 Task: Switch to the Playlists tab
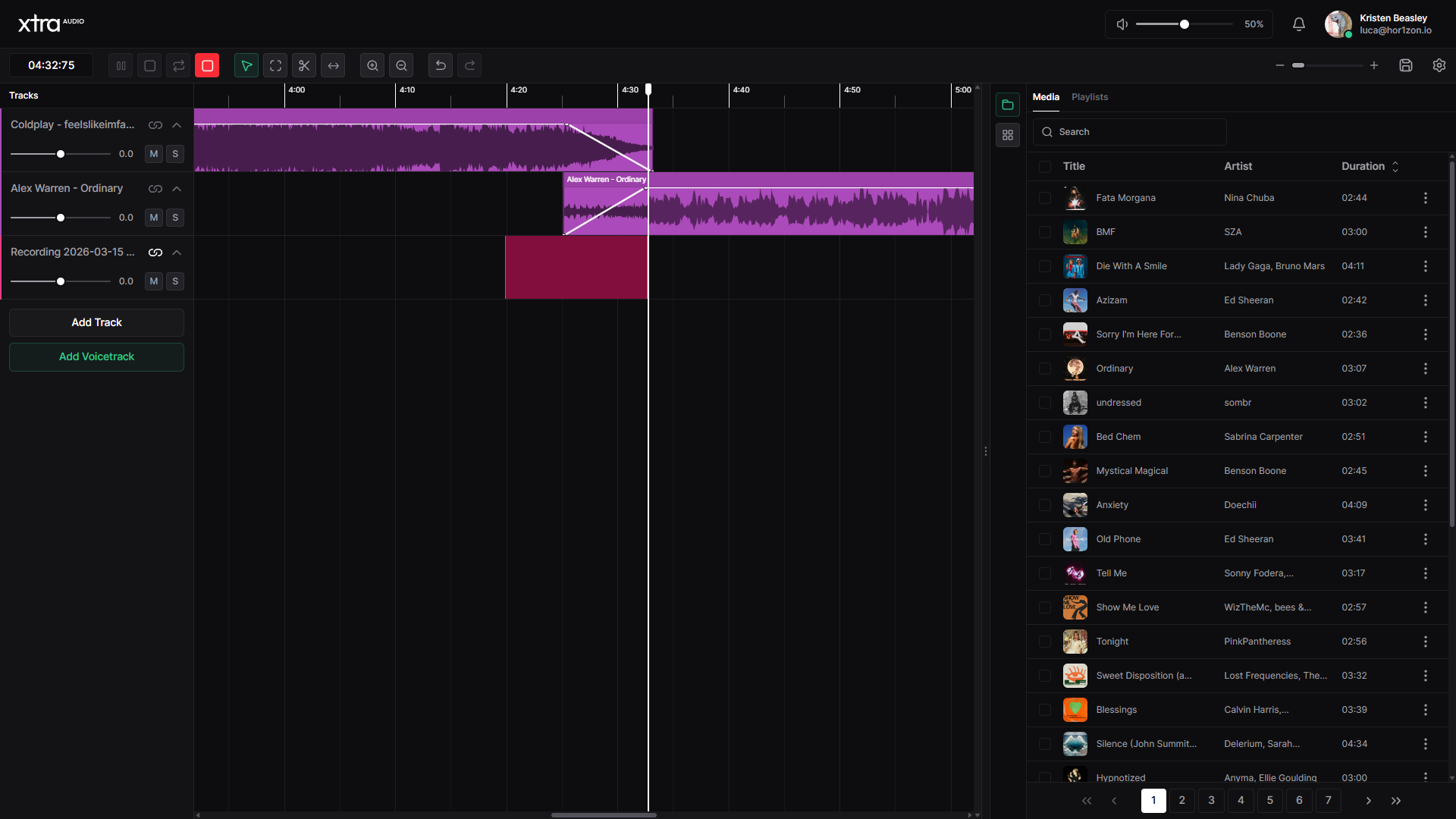click(x=1089, y=97)
